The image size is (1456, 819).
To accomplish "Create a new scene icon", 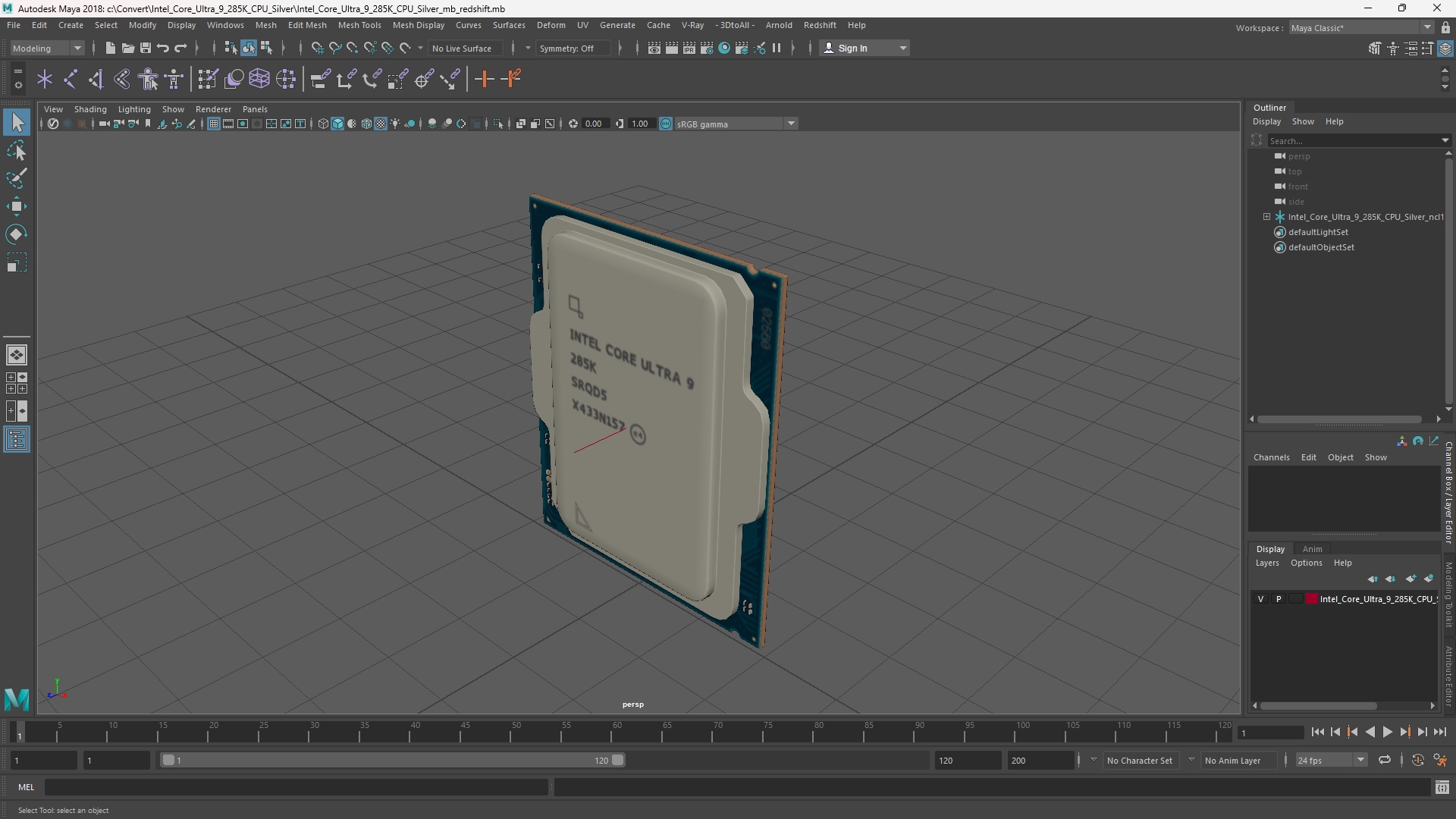I will click(x=110, y=48).
